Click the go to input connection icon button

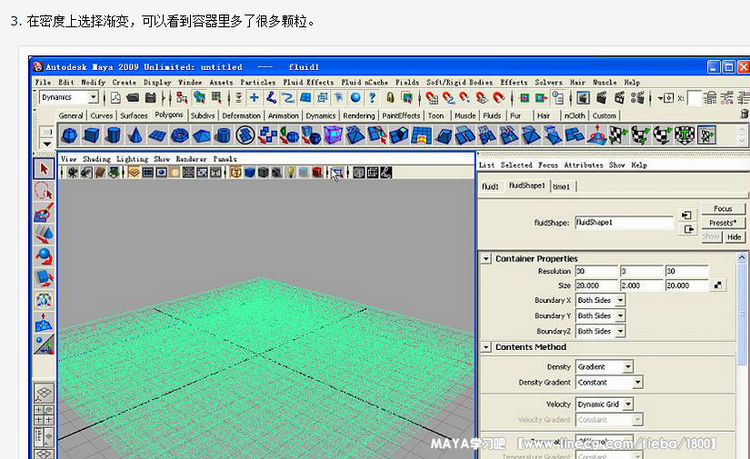pos(687,215)
